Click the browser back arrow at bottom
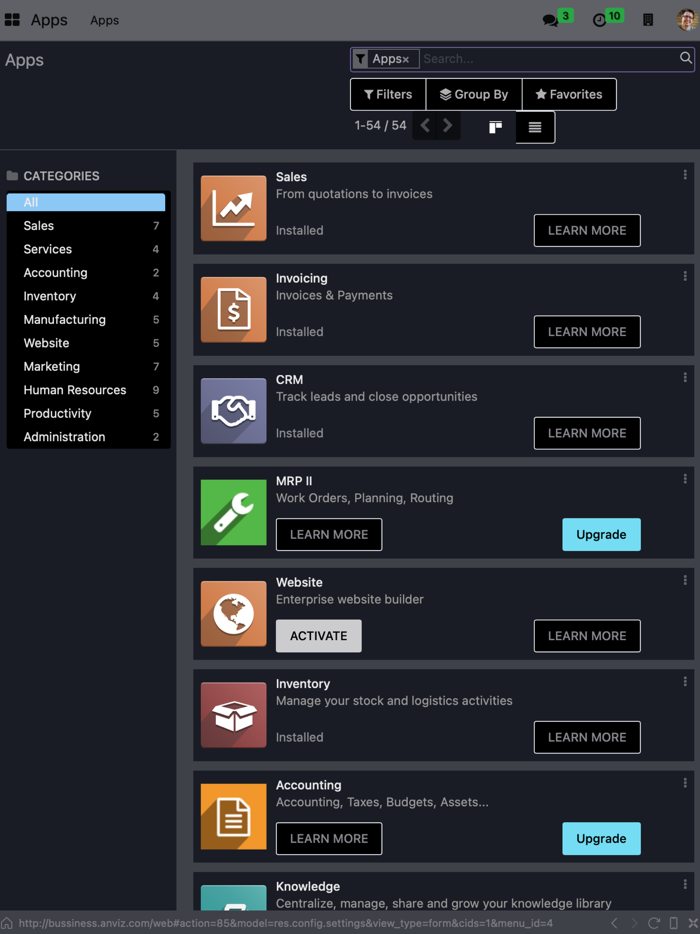 (x=614, y=923)
